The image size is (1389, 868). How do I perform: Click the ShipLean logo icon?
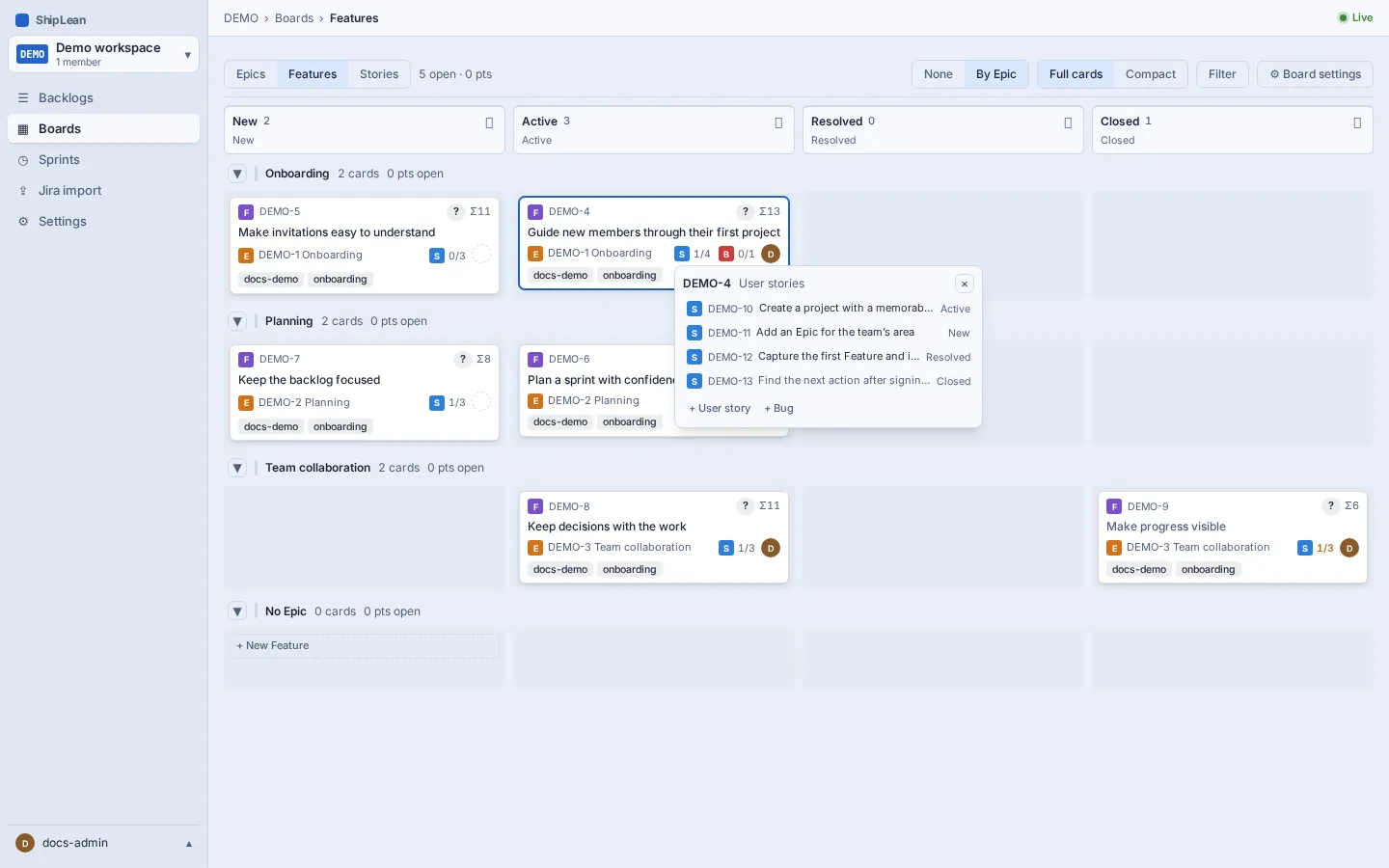(x=22, y=20)
